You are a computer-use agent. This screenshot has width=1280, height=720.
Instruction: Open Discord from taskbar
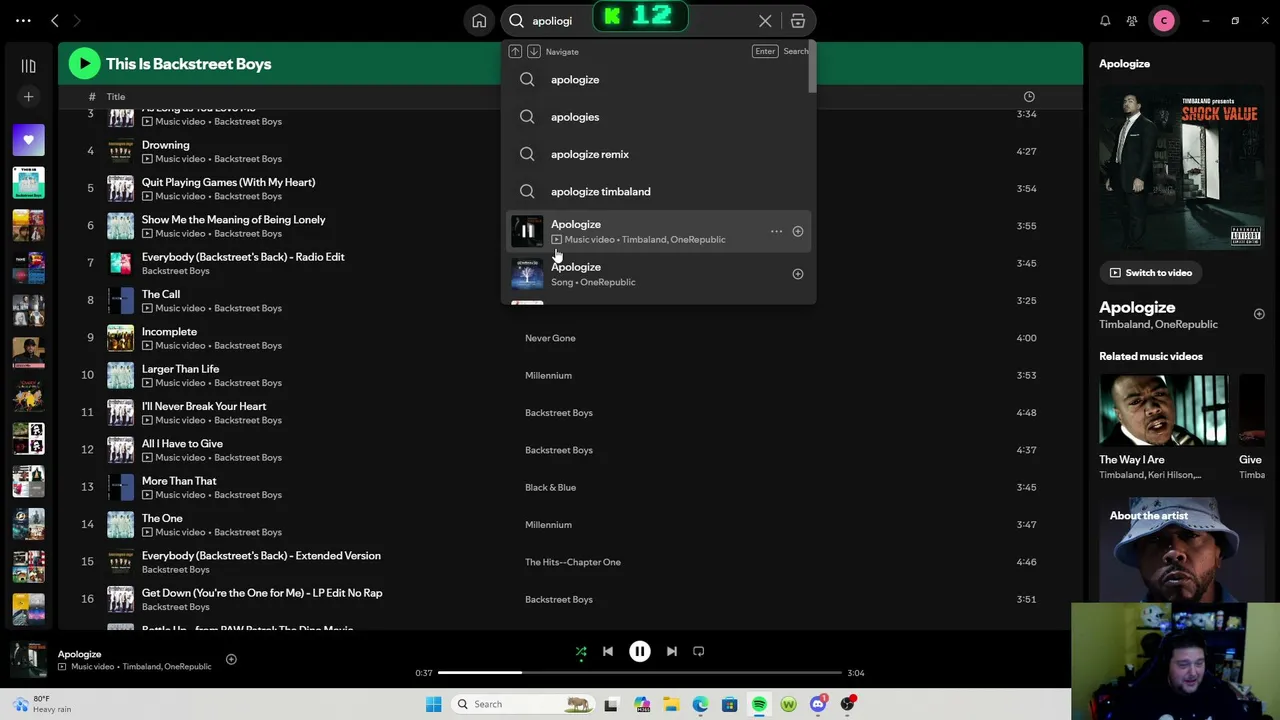pos(818,704)
